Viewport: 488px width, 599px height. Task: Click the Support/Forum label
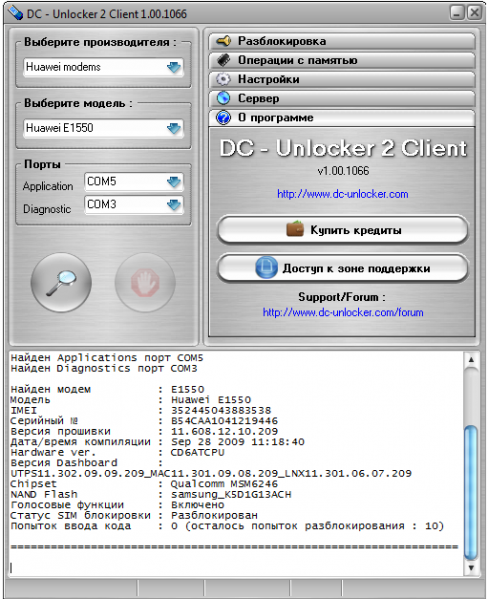pyautogui.click(x=342, y=297)
